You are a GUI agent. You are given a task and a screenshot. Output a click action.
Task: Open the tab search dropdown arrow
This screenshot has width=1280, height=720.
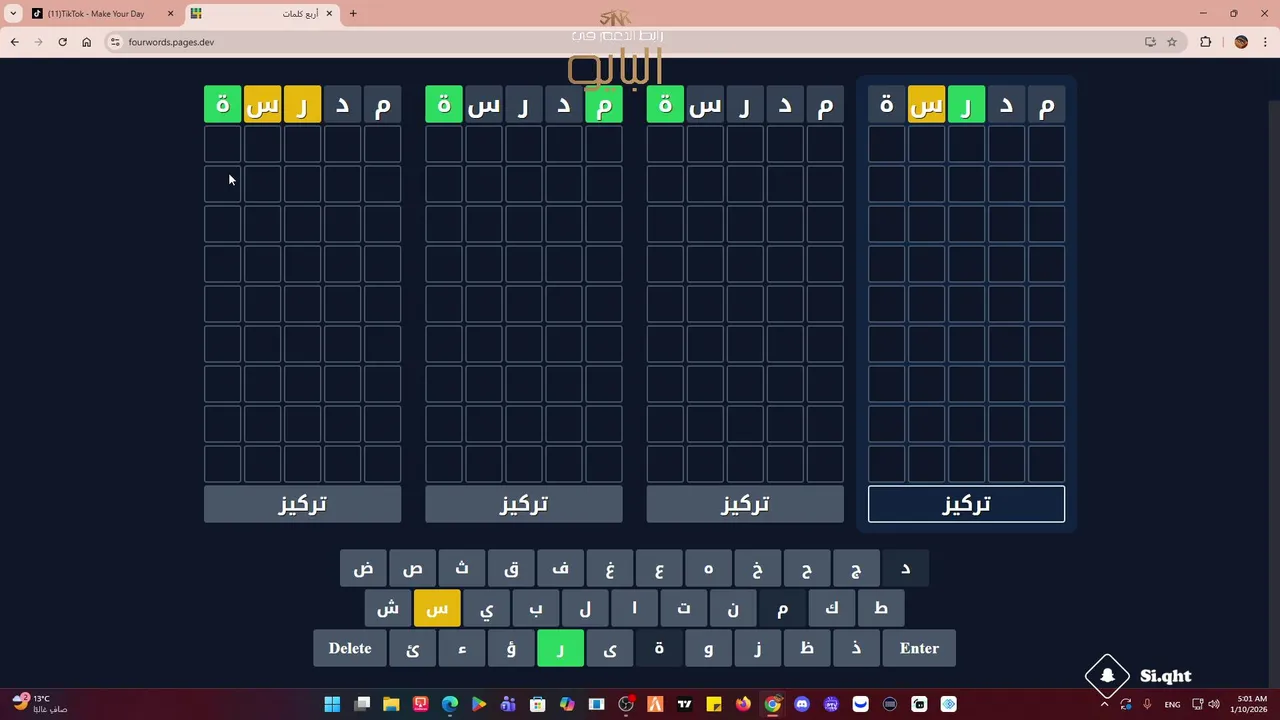(x=13, y=14)
